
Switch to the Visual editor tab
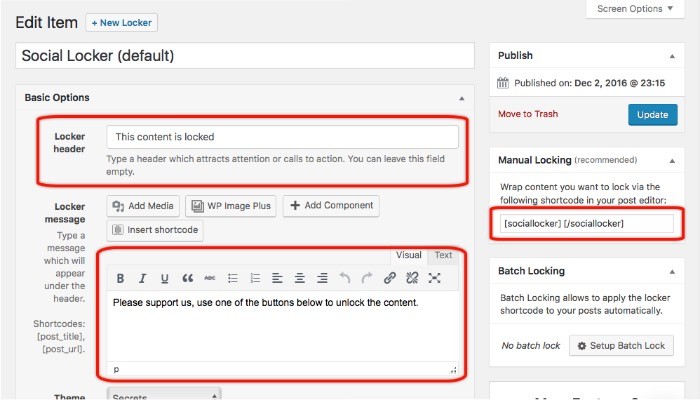[x=408, y=255]
